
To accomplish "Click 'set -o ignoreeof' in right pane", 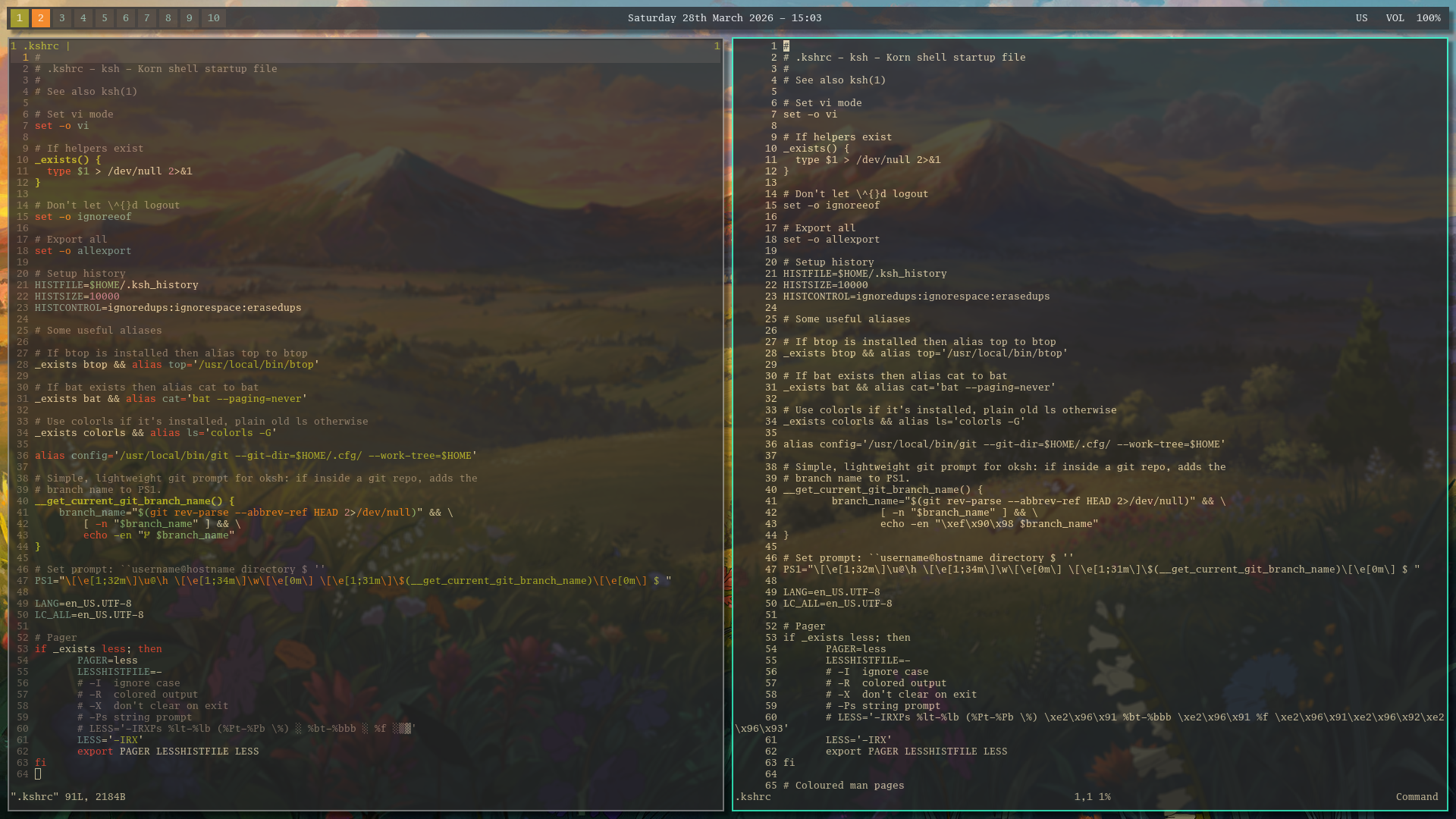I will pos(831,206).
